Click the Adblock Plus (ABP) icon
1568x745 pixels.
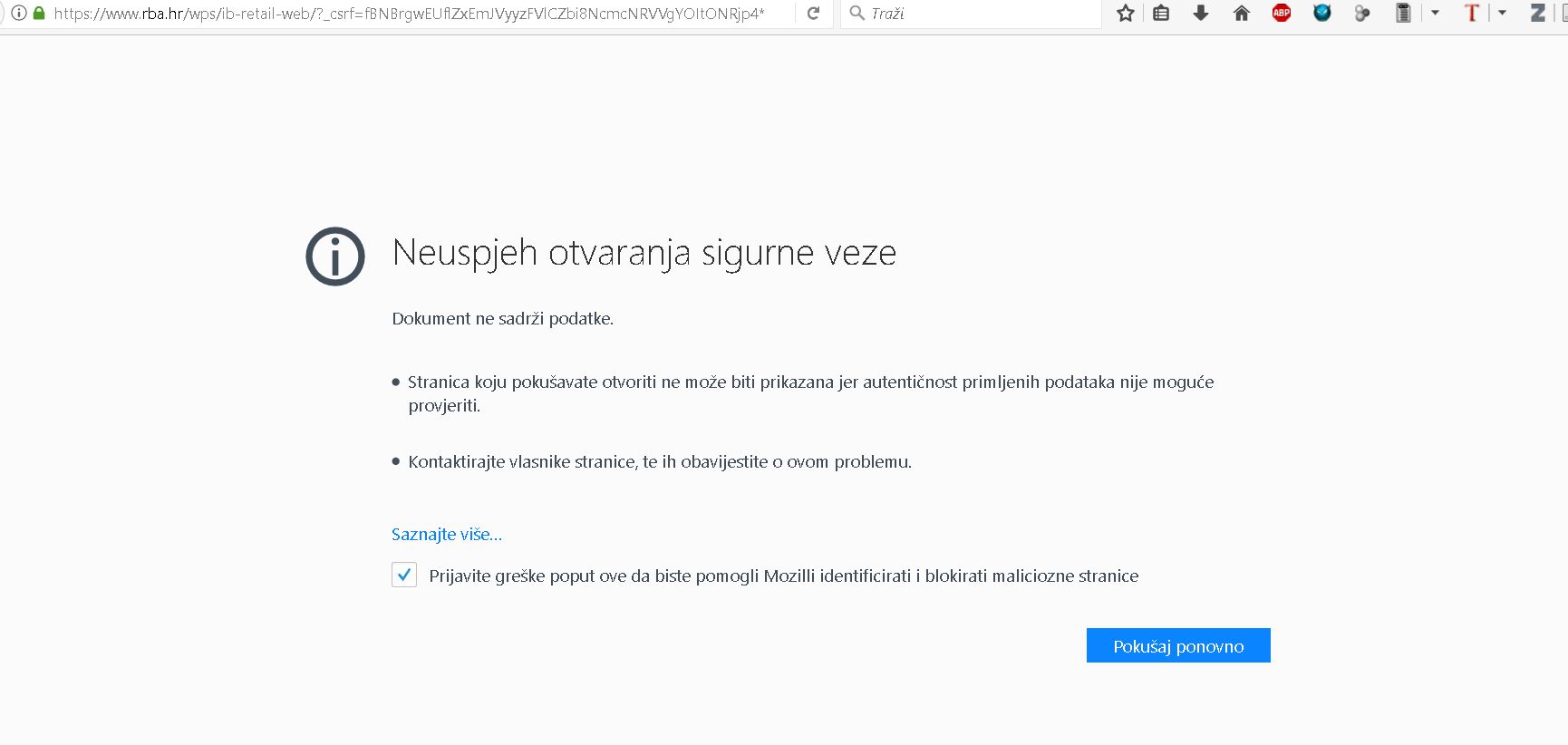[x=1282, y=14]
